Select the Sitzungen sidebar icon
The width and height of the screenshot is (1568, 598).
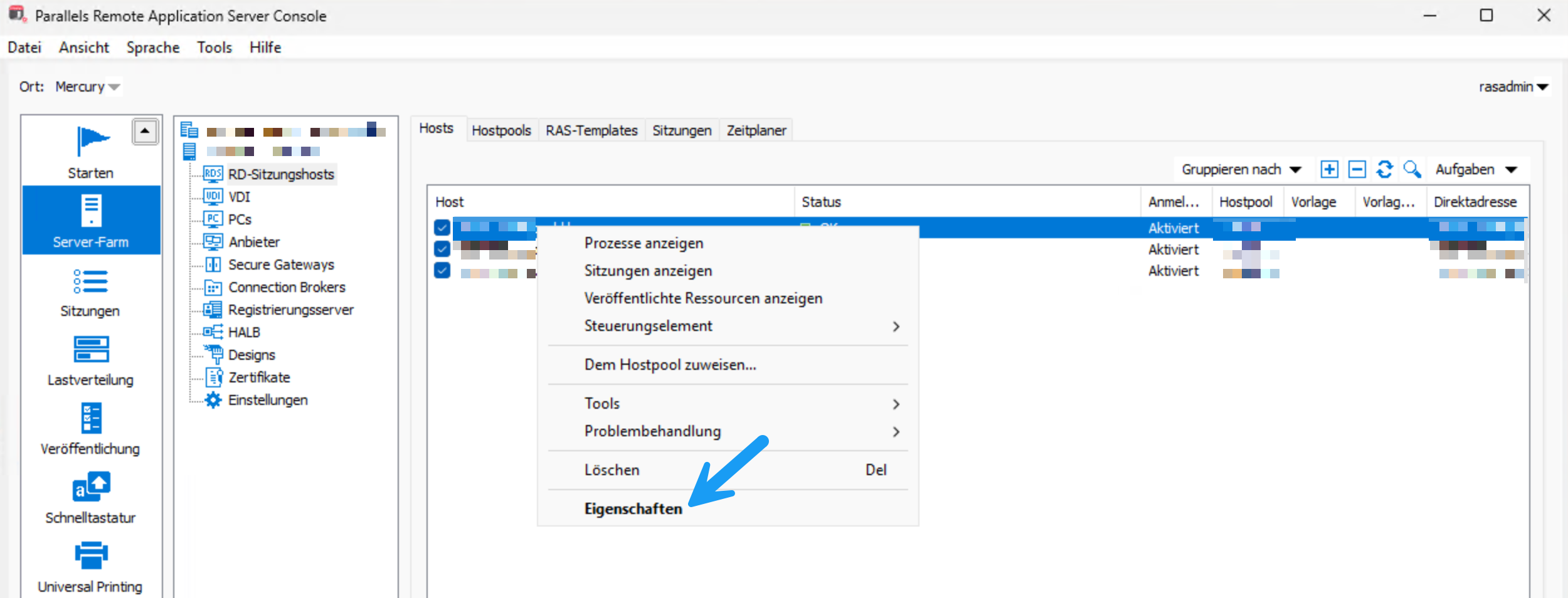click(x=91, y=282)
